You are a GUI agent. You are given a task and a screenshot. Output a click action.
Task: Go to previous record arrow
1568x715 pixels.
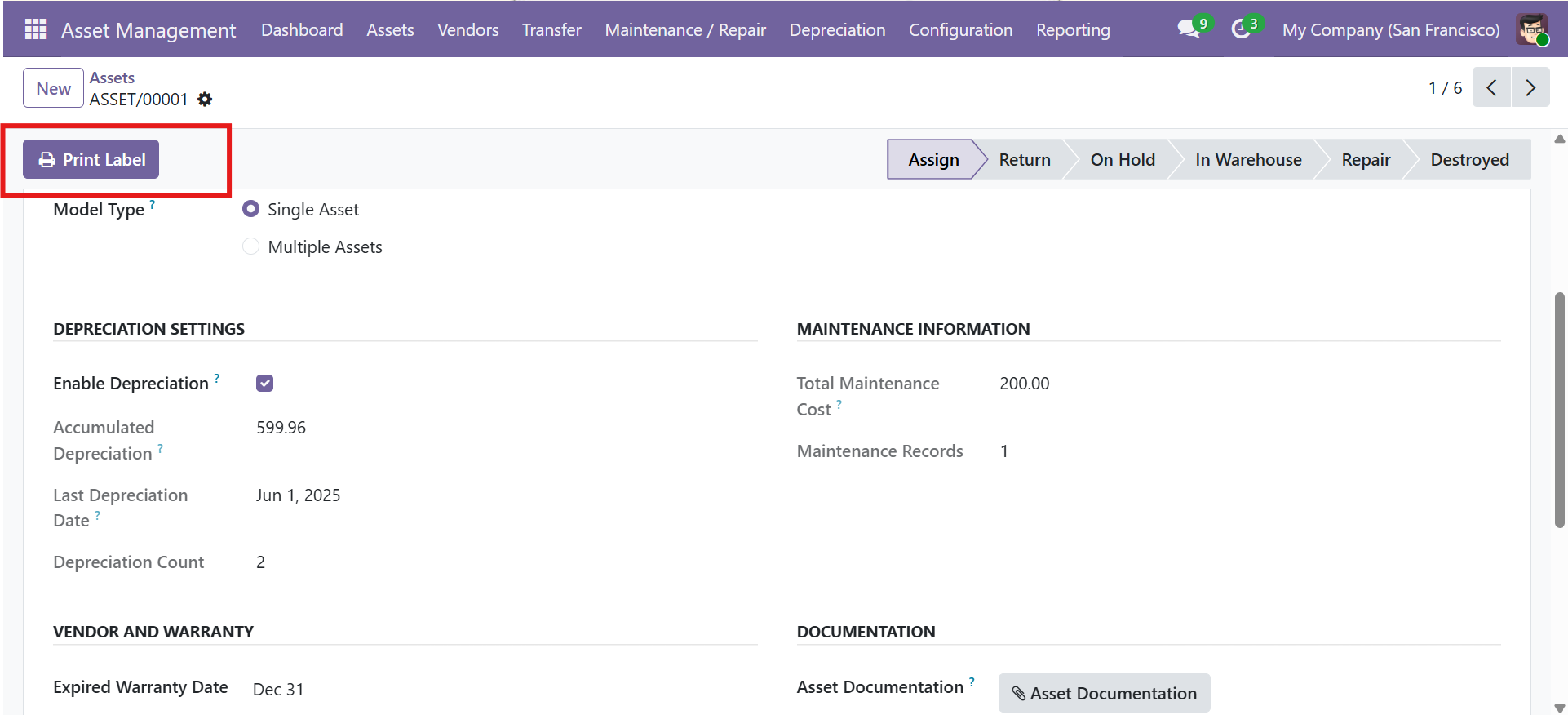click(1491, 87)
